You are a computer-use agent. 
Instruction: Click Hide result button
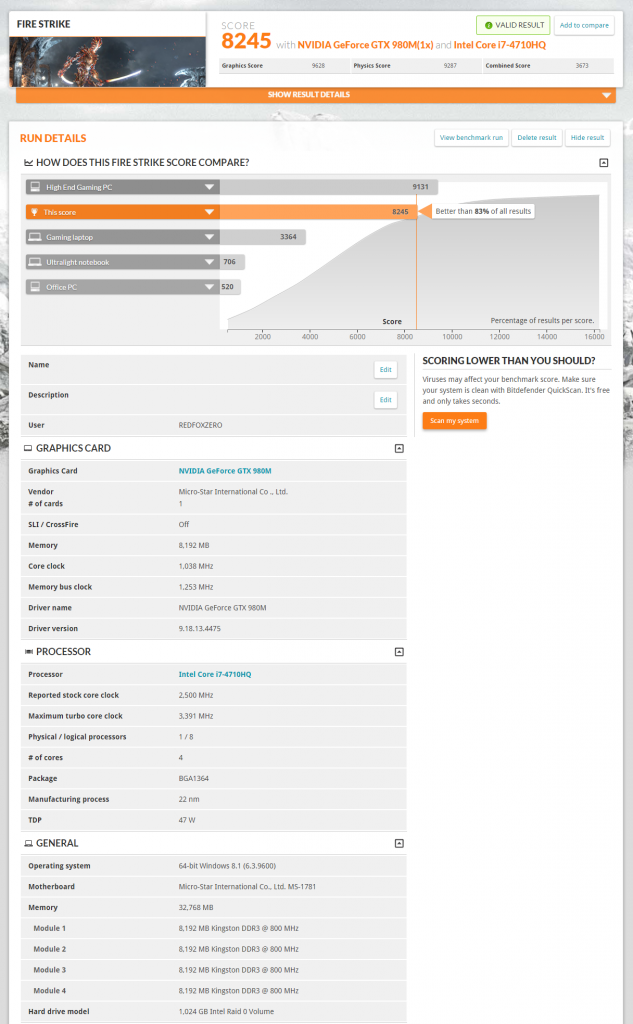(587, 138)
